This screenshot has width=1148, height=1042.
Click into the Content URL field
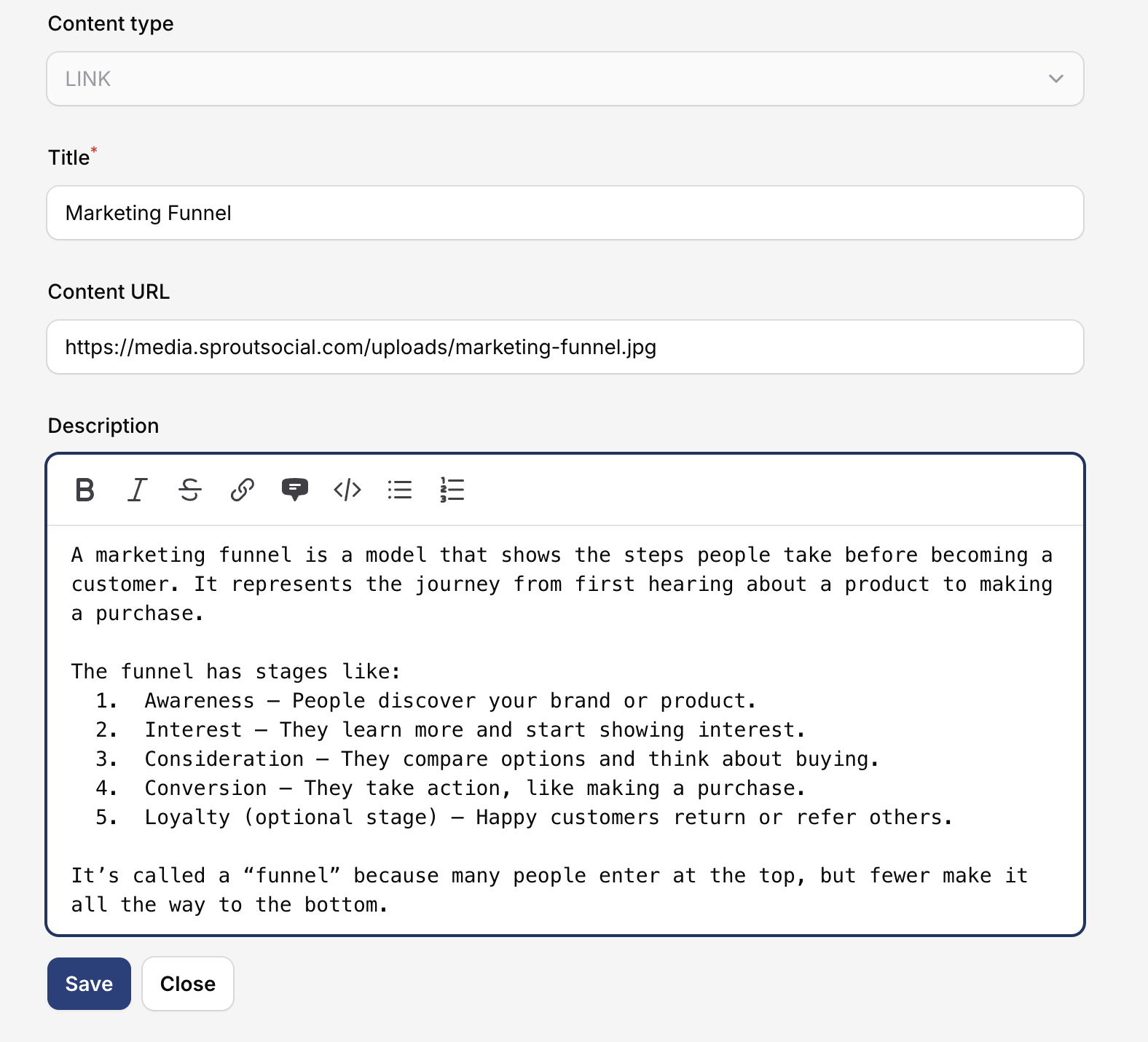pyautogui.click(x=565, y=347)
